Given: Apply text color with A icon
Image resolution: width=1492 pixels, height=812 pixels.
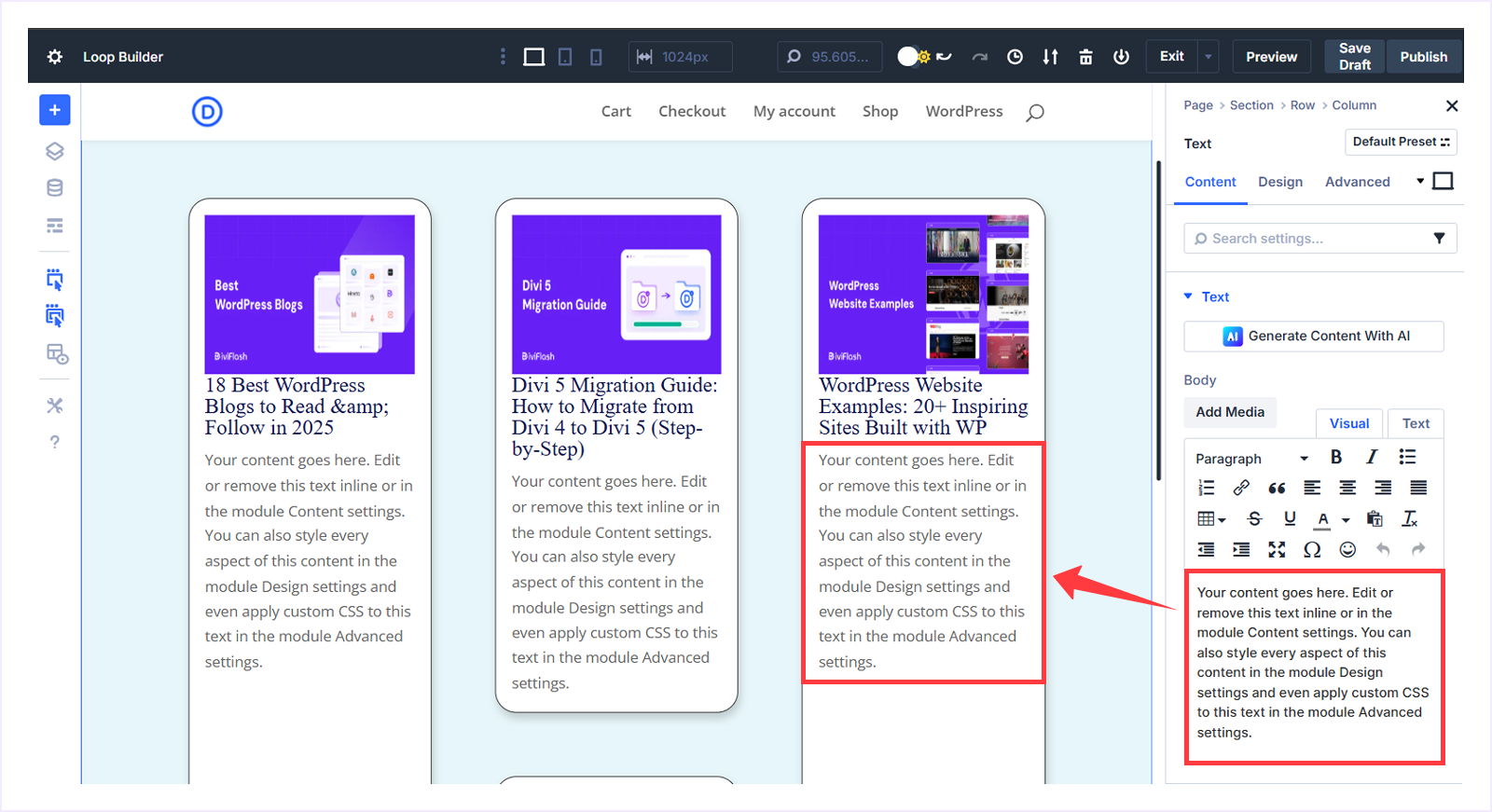Looking at the screenshot, I should [x=1323, y=519].
